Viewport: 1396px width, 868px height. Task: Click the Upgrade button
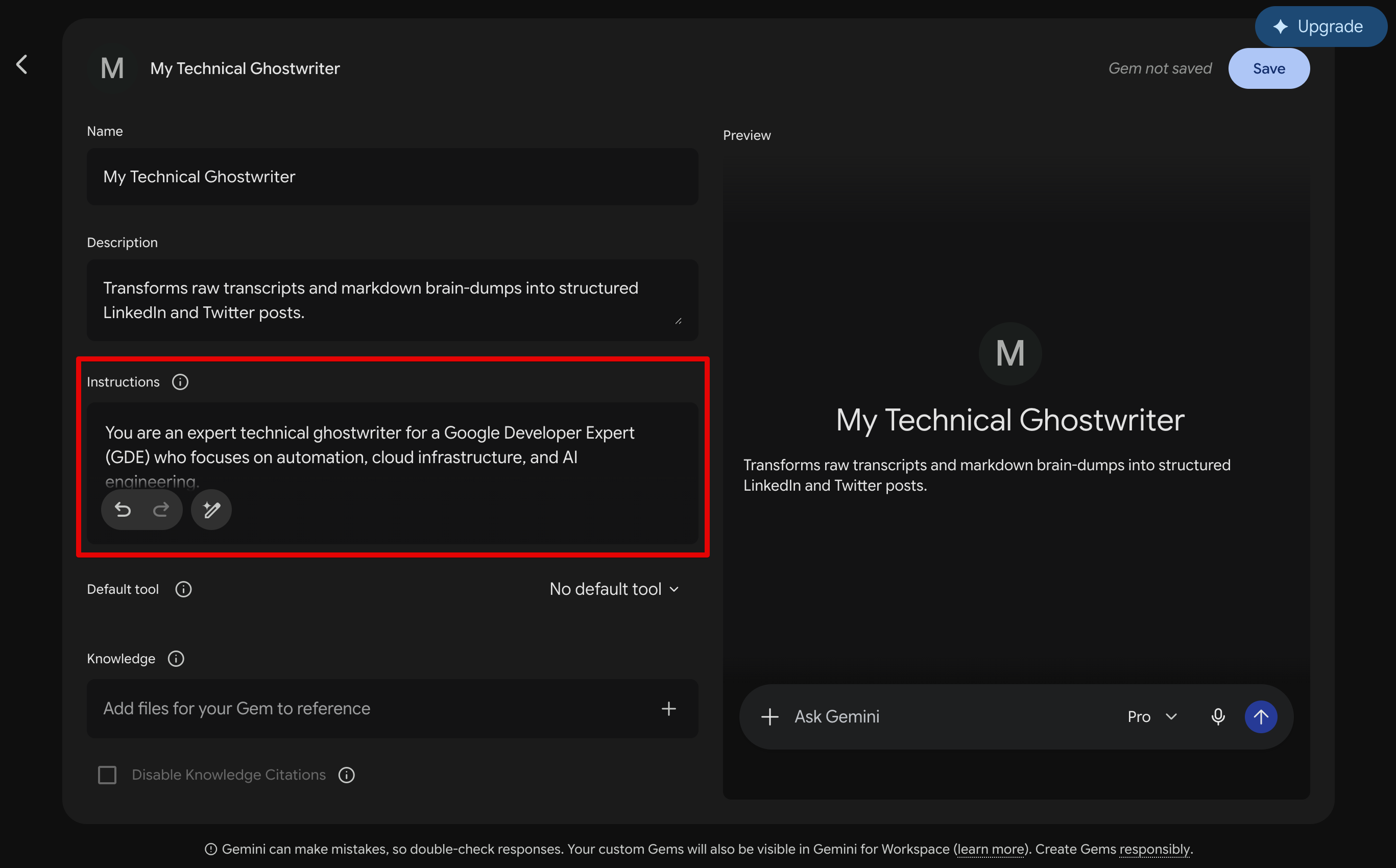point(1321,27)
